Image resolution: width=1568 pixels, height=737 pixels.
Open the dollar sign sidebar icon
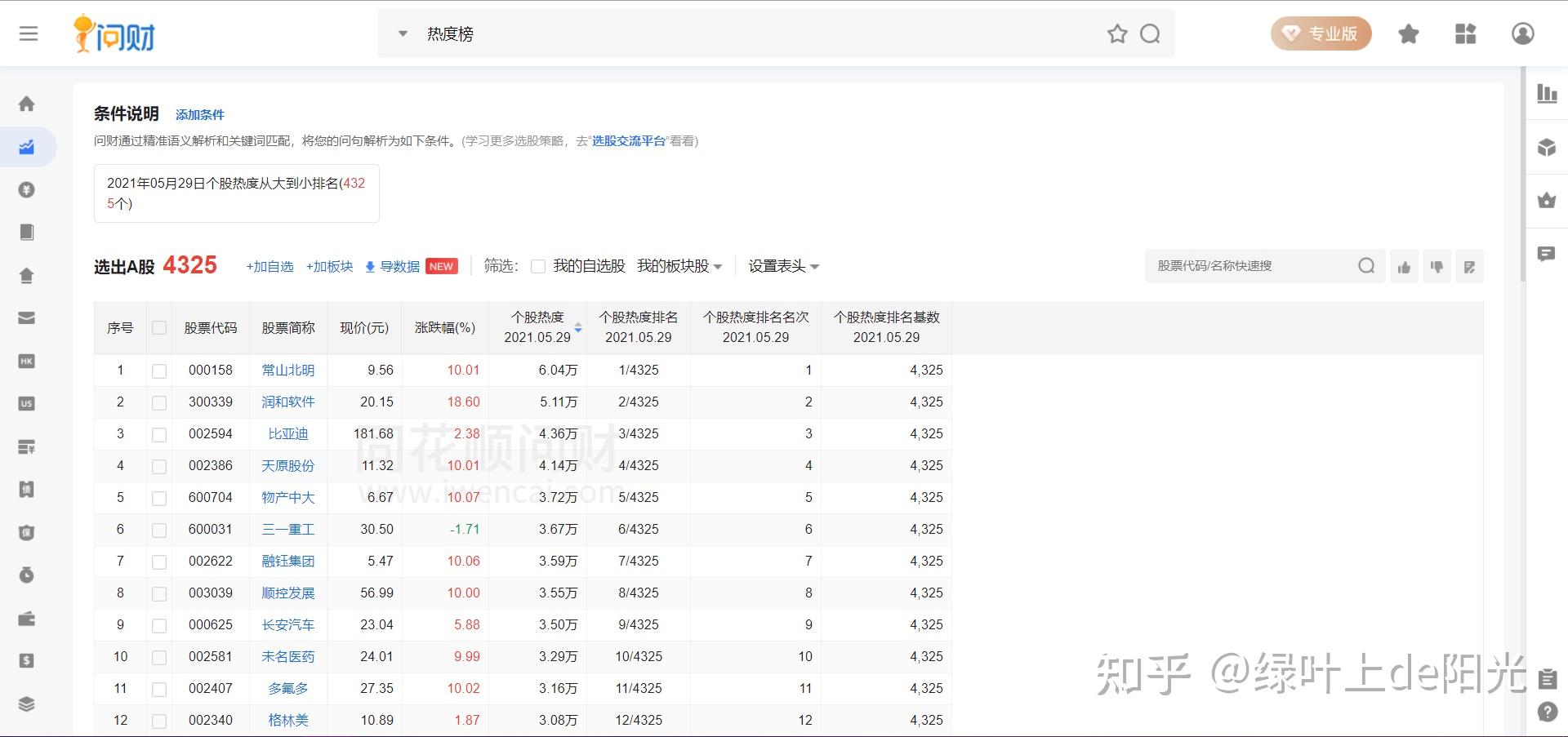point(27,660)
